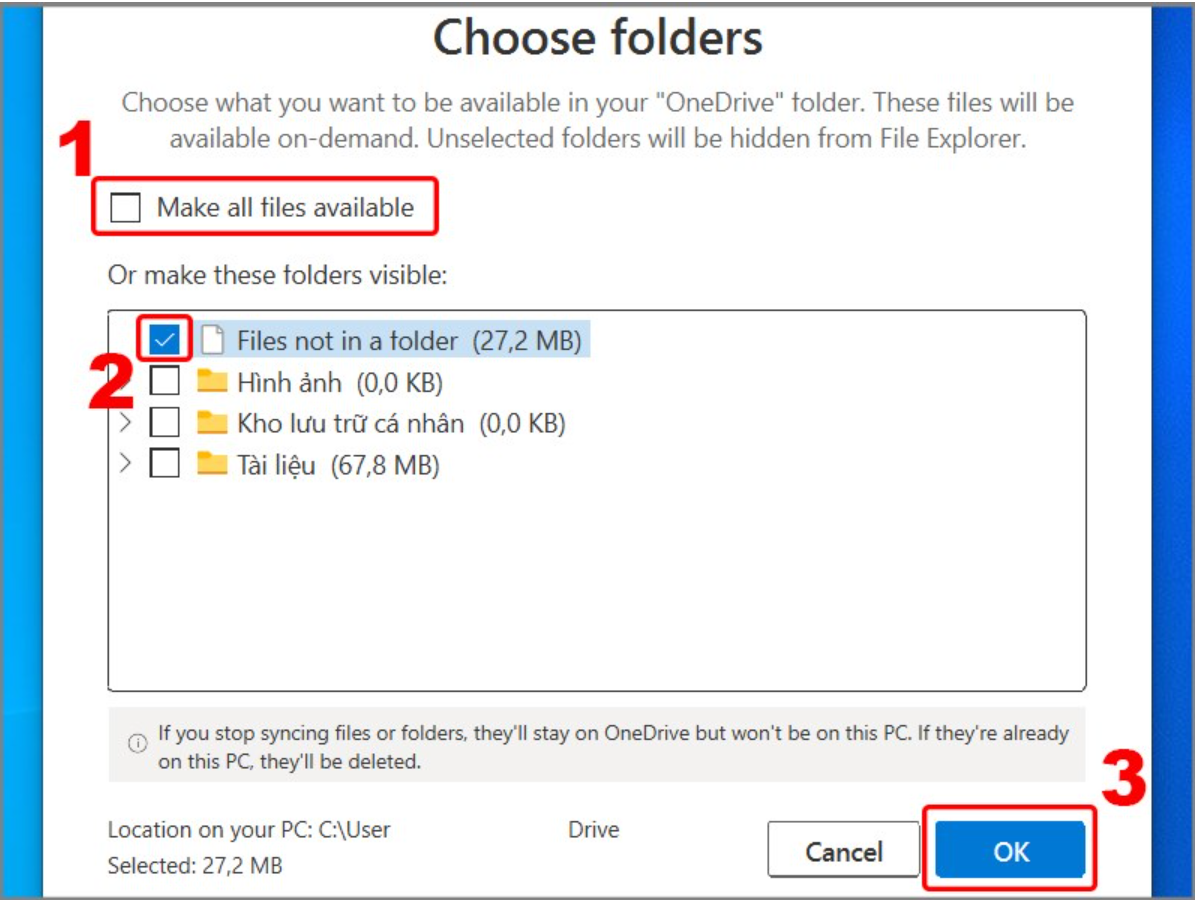The height and width of the screenshot is (900, 1195).
Task: Expand the Kho lưu trữ cá nhân folder
Action: point(126,421)
